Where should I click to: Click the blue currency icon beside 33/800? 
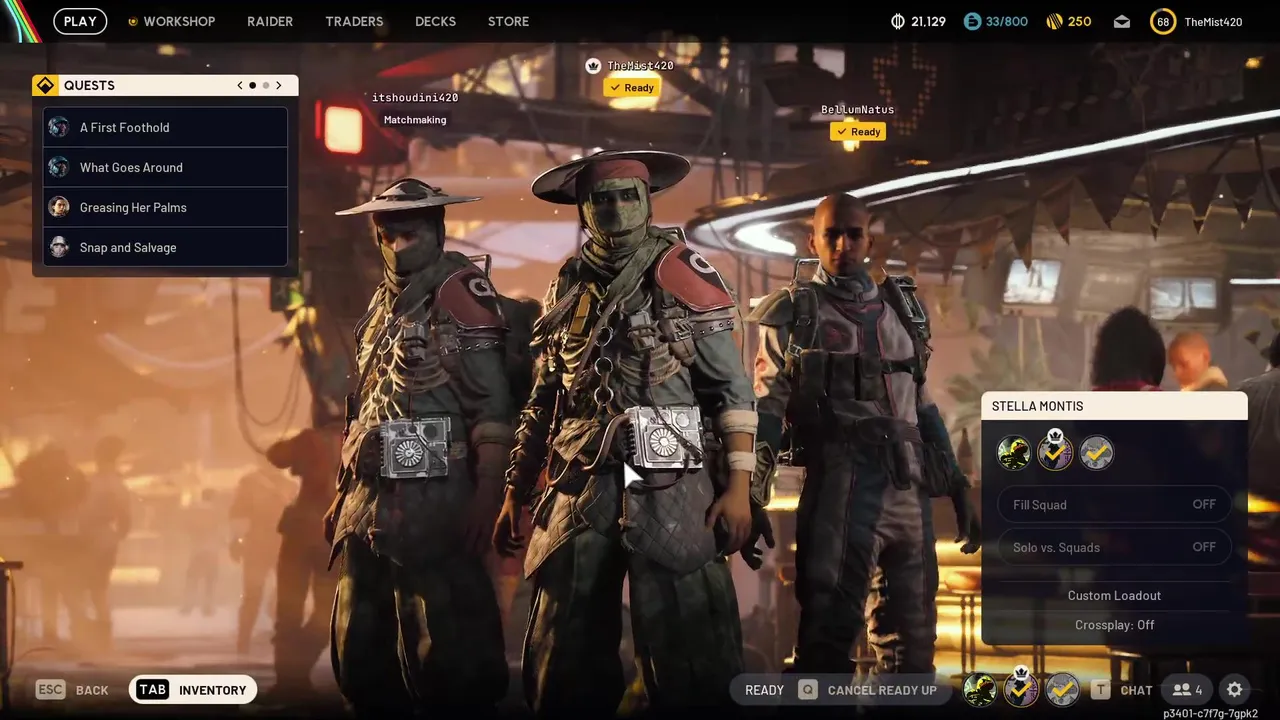coord(972,21)
